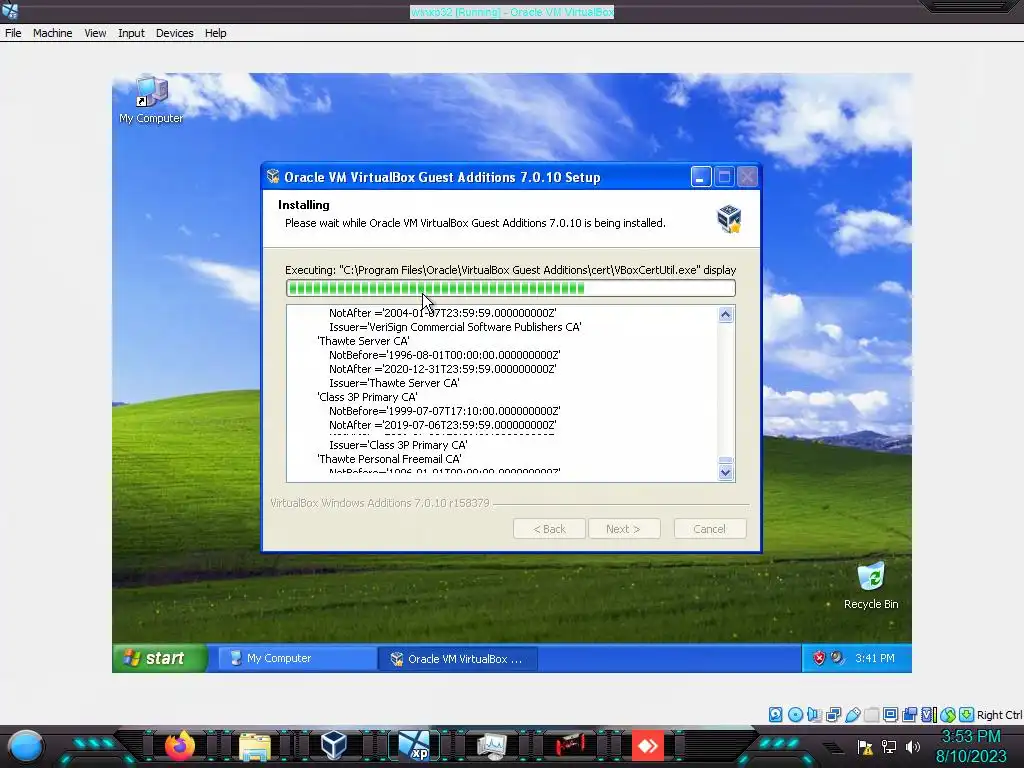
Task: Click the VirtualBox cube logo in Setup header
Action: click(x=729, y=219)
